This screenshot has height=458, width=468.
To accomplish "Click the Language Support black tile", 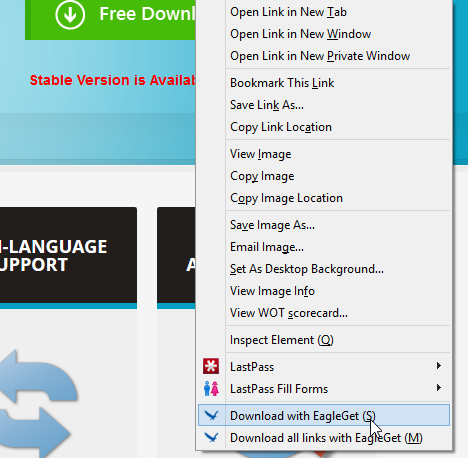I will coord(68,257).
